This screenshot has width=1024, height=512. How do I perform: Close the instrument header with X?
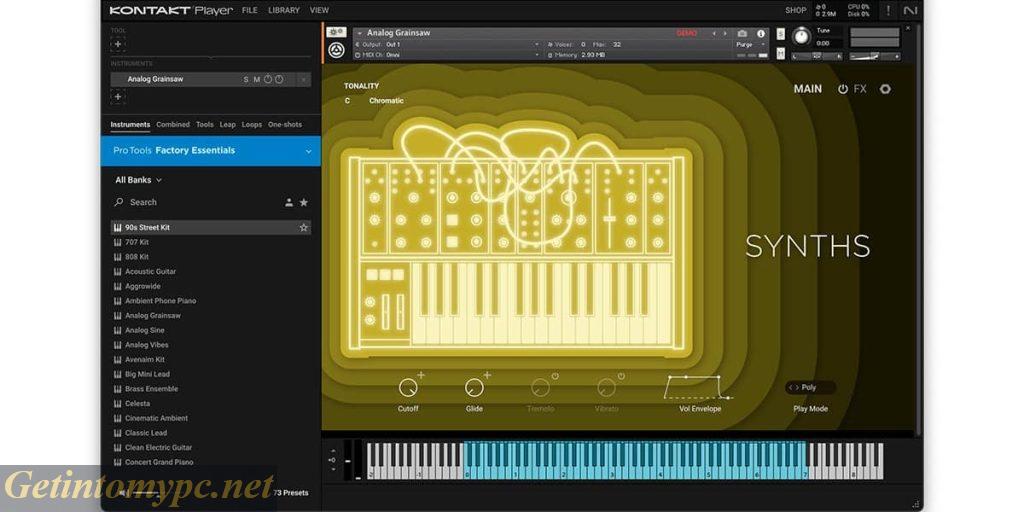906,29
